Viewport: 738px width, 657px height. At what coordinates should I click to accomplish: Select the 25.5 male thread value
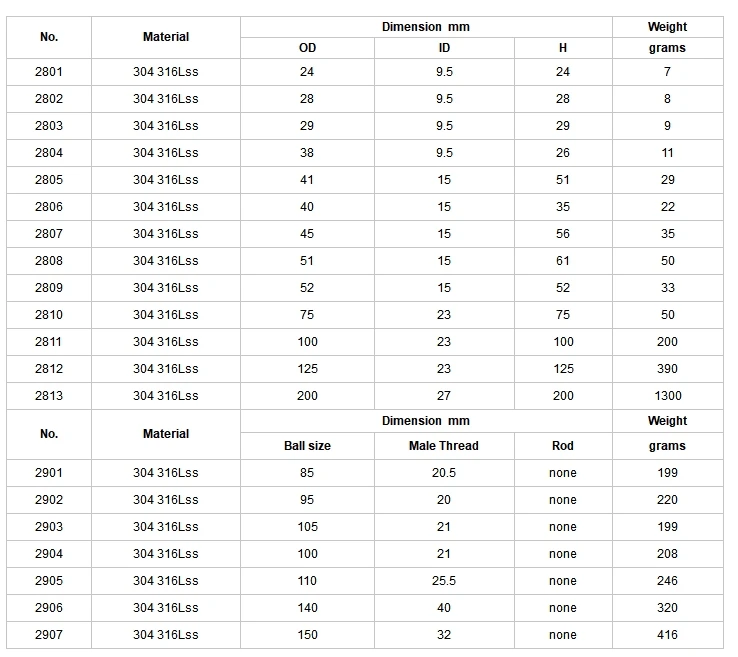tap(444, 581)
